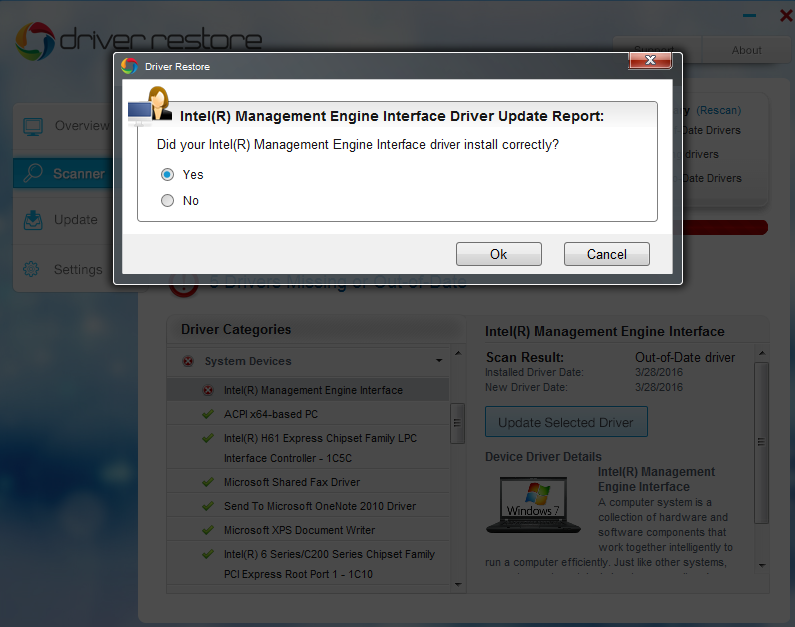The width and height of the screenshot is (795, 627).
Task: Open the Settings gear icon
Action: tap(31, 269)
